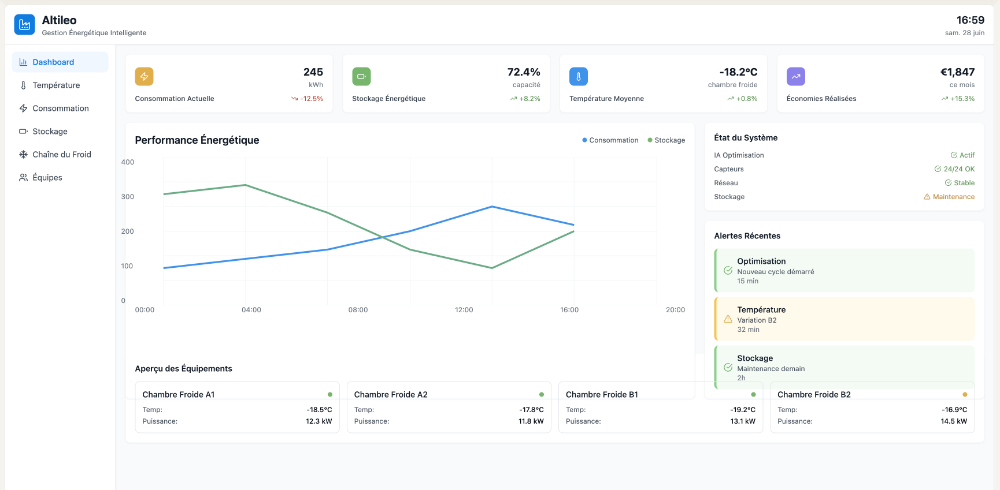Click the Température alert warning icon

click(727, 319)
